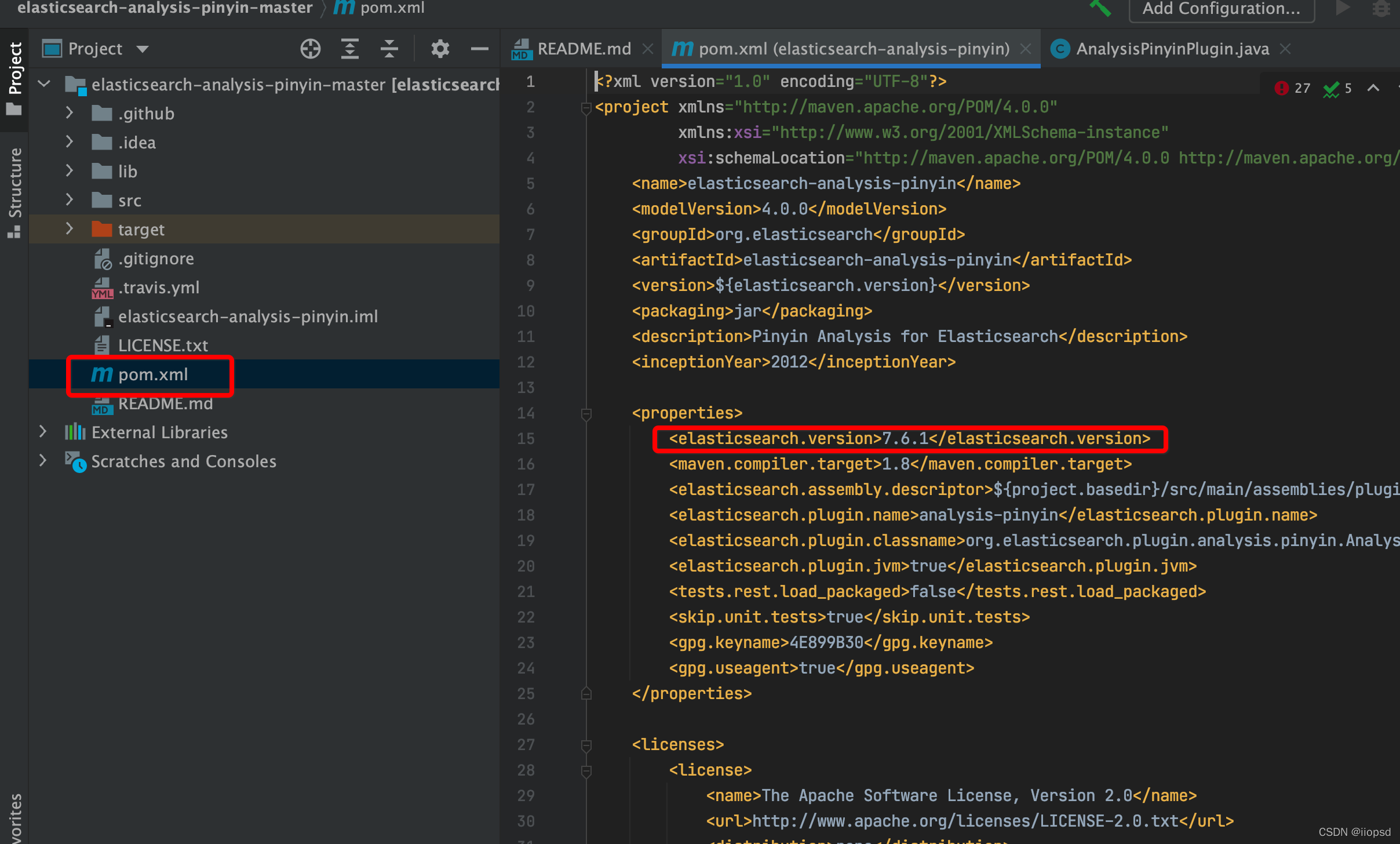Close the pom.xml editor tab
Viewport: 1400px width, 844px height.
coord(1026,49)
